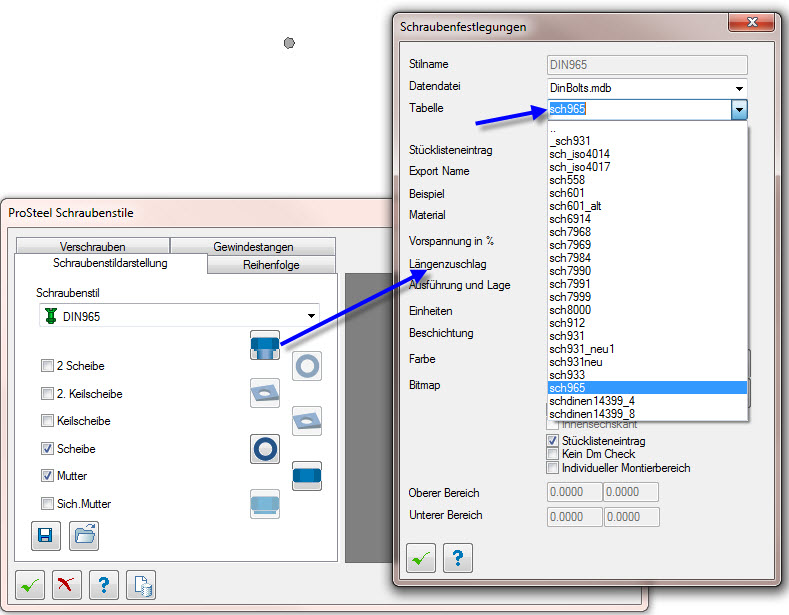Uncheck the Mutter checkbox

pyautogui.click(x=47, y=475)
